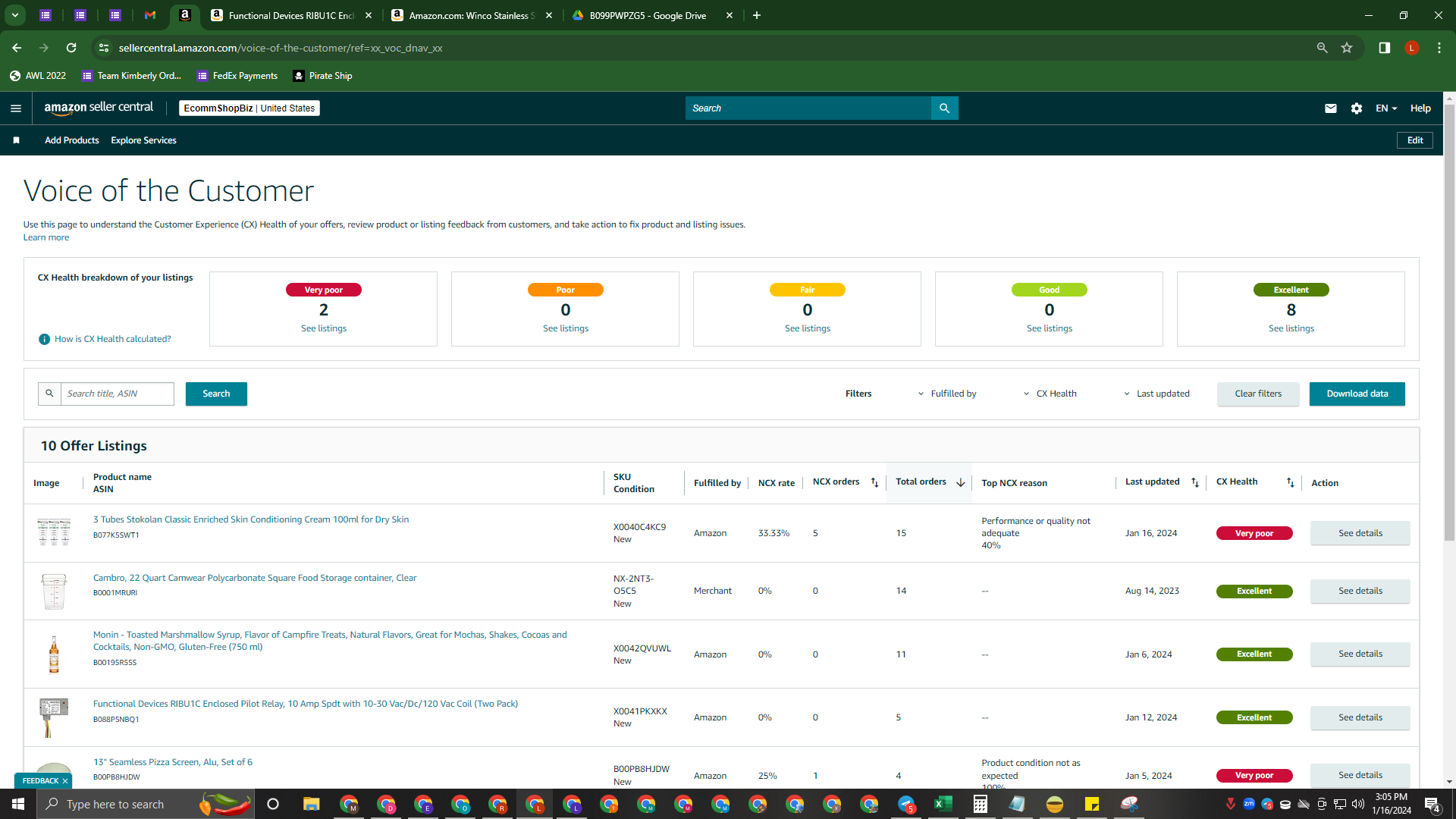Open Calculator from the taskbar
The image size is (1456, 819).
(981, 804)
